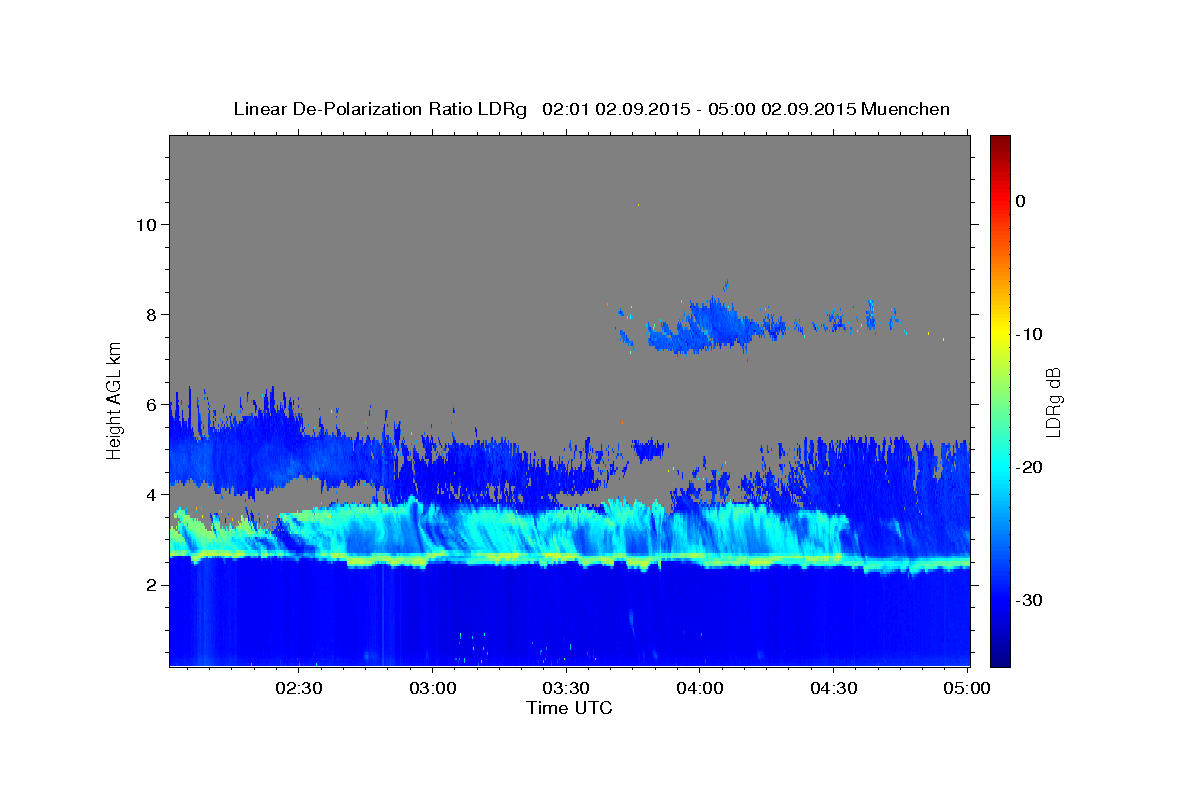
Task: Click the 'Time UTC' axis label
Action: tap(569, 708)
